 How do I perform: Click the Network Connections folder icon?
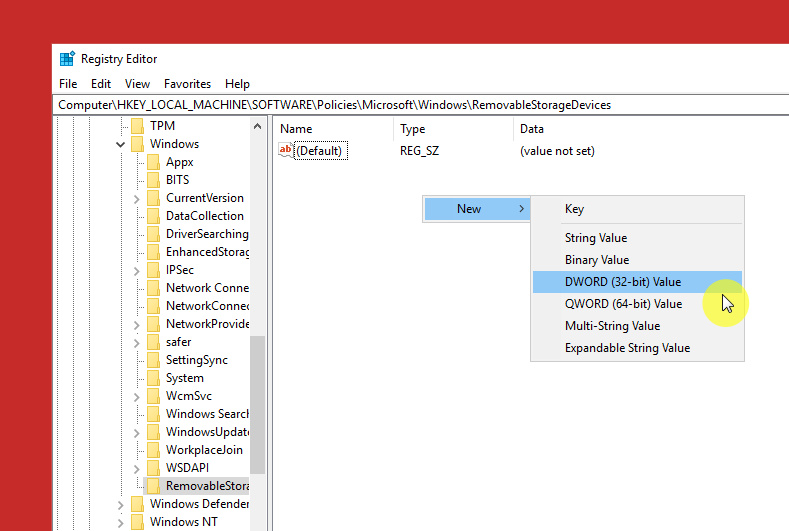(153, 288)
